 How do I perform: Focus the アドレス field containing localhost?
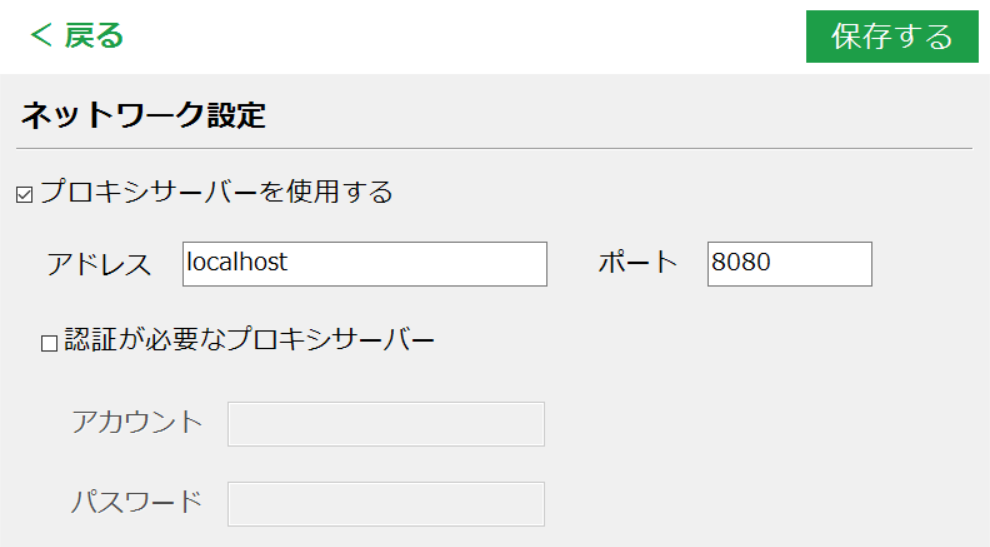pos(365,264)
